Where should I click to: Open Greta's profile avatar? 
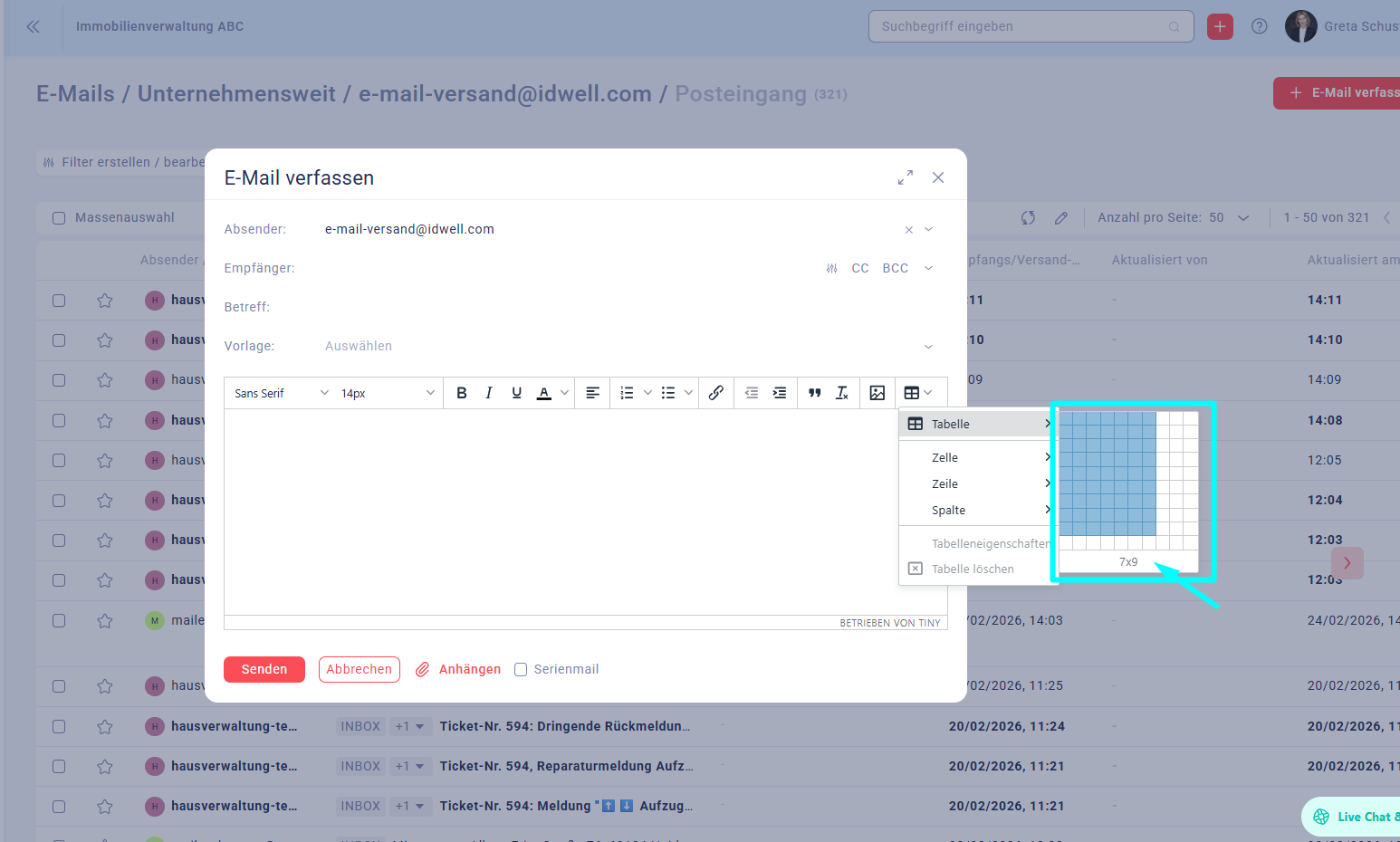1301,26
